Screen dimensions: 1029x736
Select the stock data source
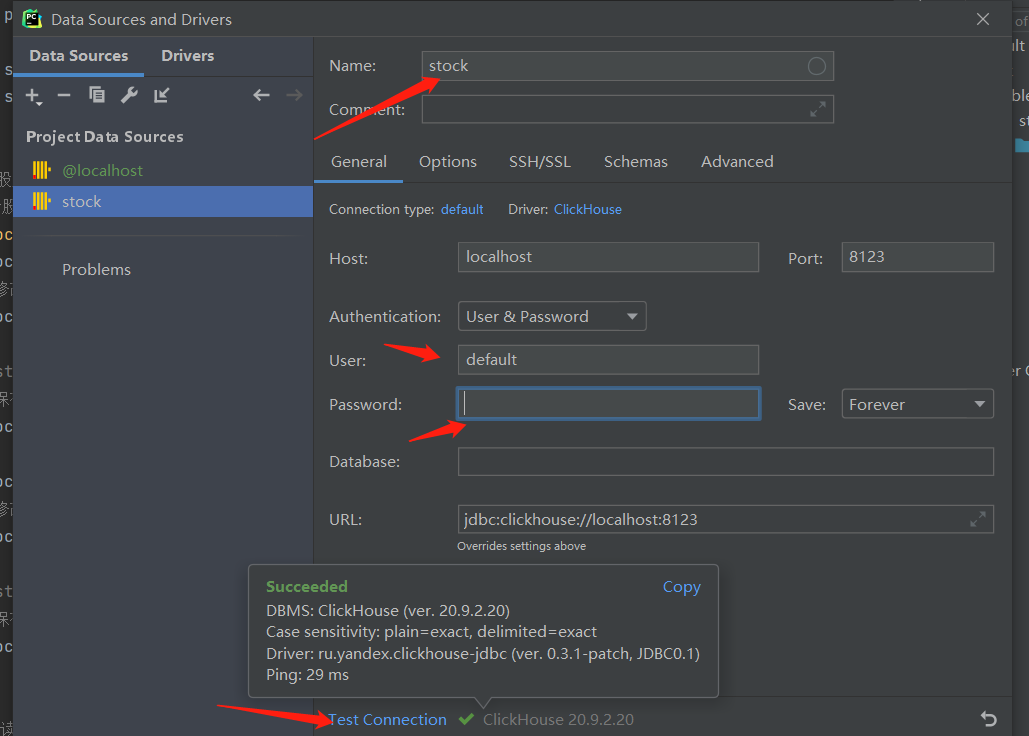(x=163, y=201)
